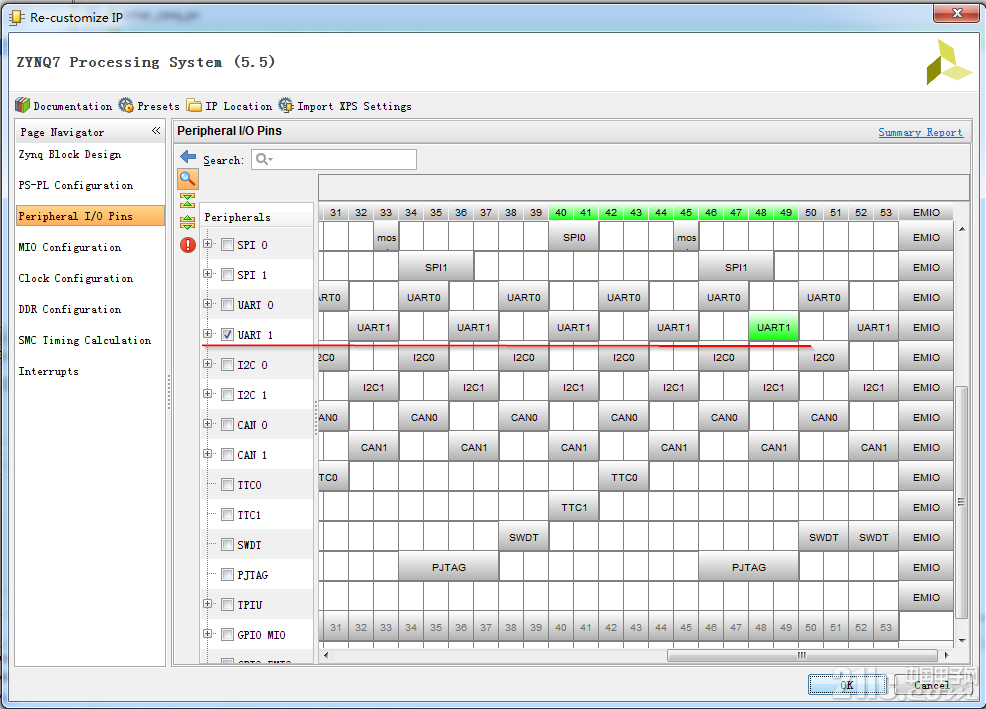Select the EMIO button in the PJTAG row
This screenshot has height=709, width=986.
pos(926,567)
